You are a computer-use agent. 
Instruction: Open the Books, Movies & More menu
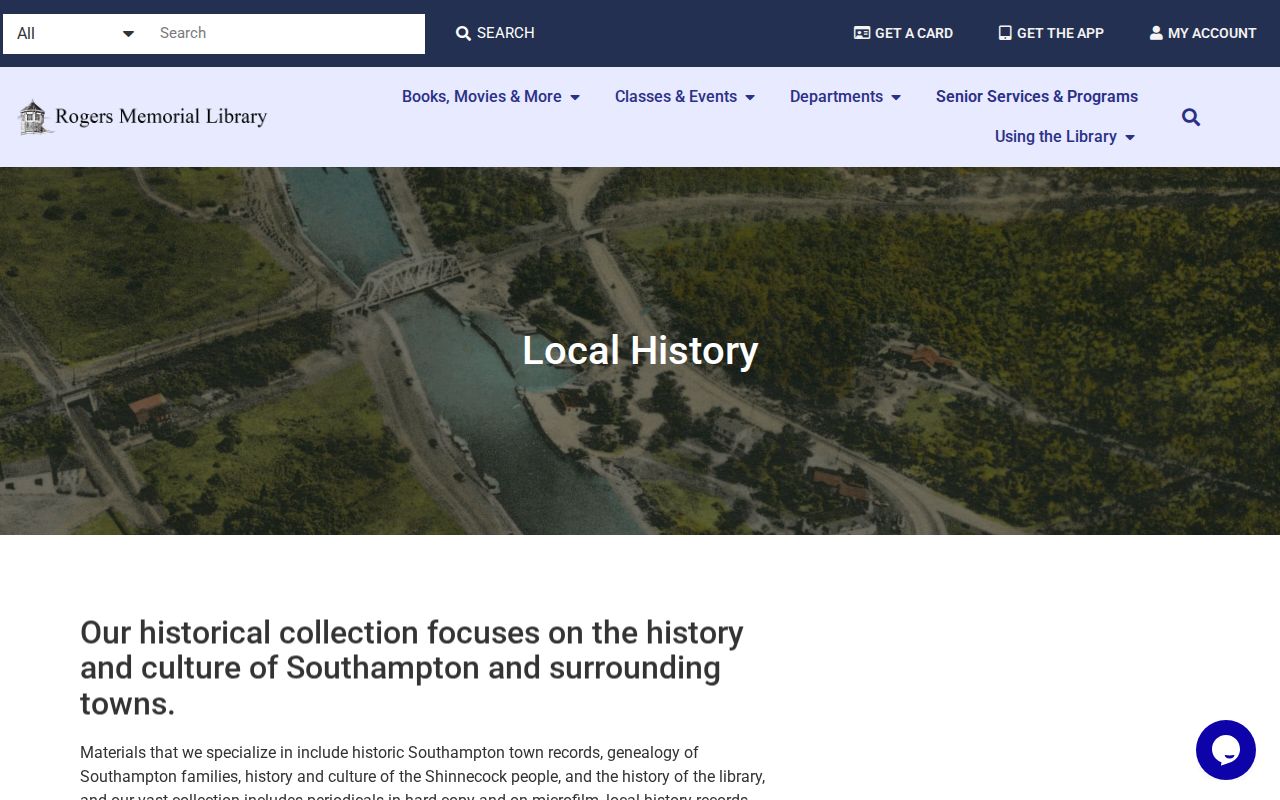491,97
